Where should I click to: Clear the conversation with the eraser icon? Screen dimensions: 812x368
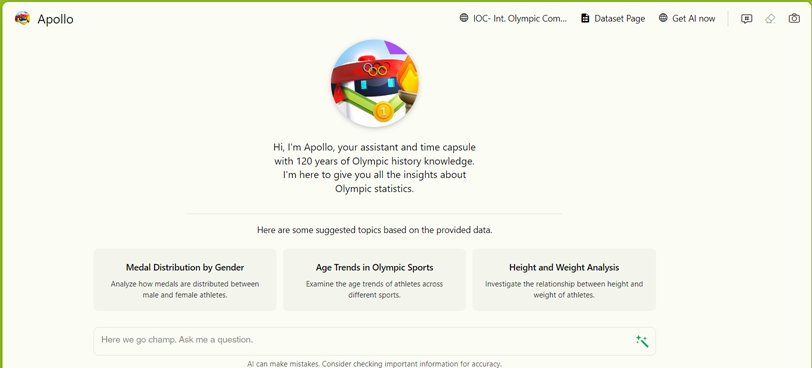pyautogui.click(x=770, y=19)
